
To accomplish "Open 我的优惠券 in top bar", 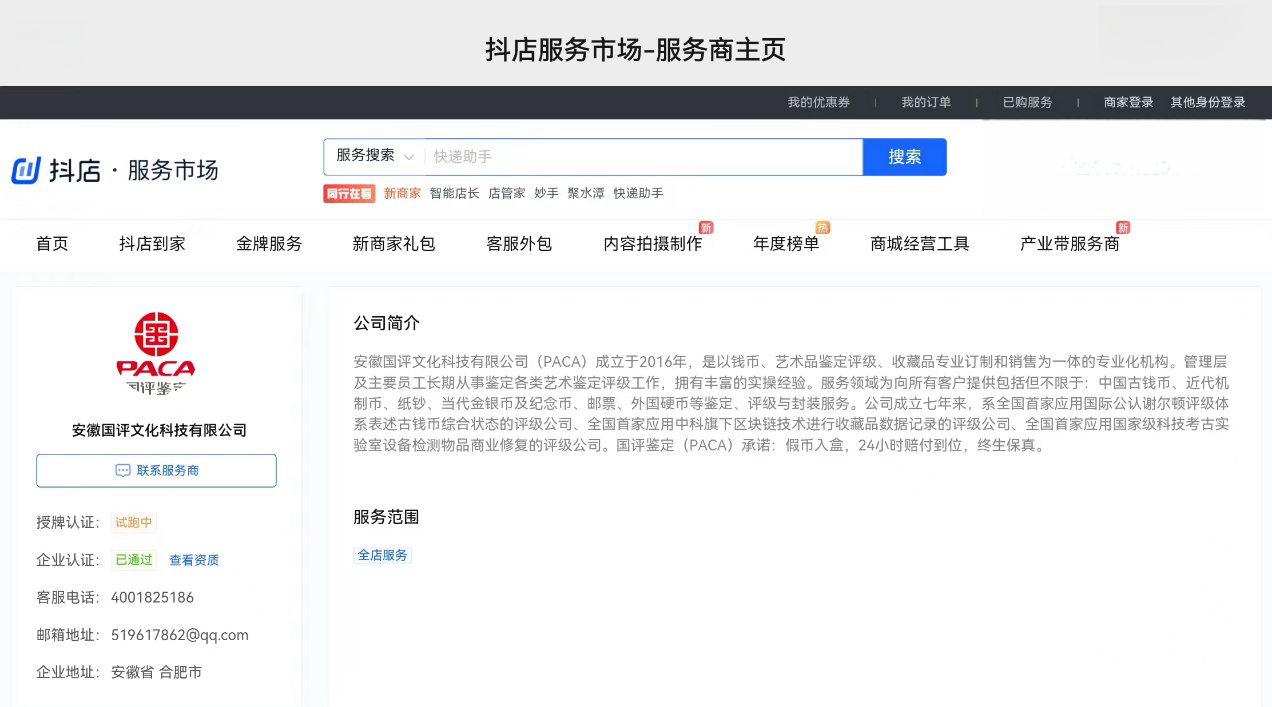I will pos(818,102).
